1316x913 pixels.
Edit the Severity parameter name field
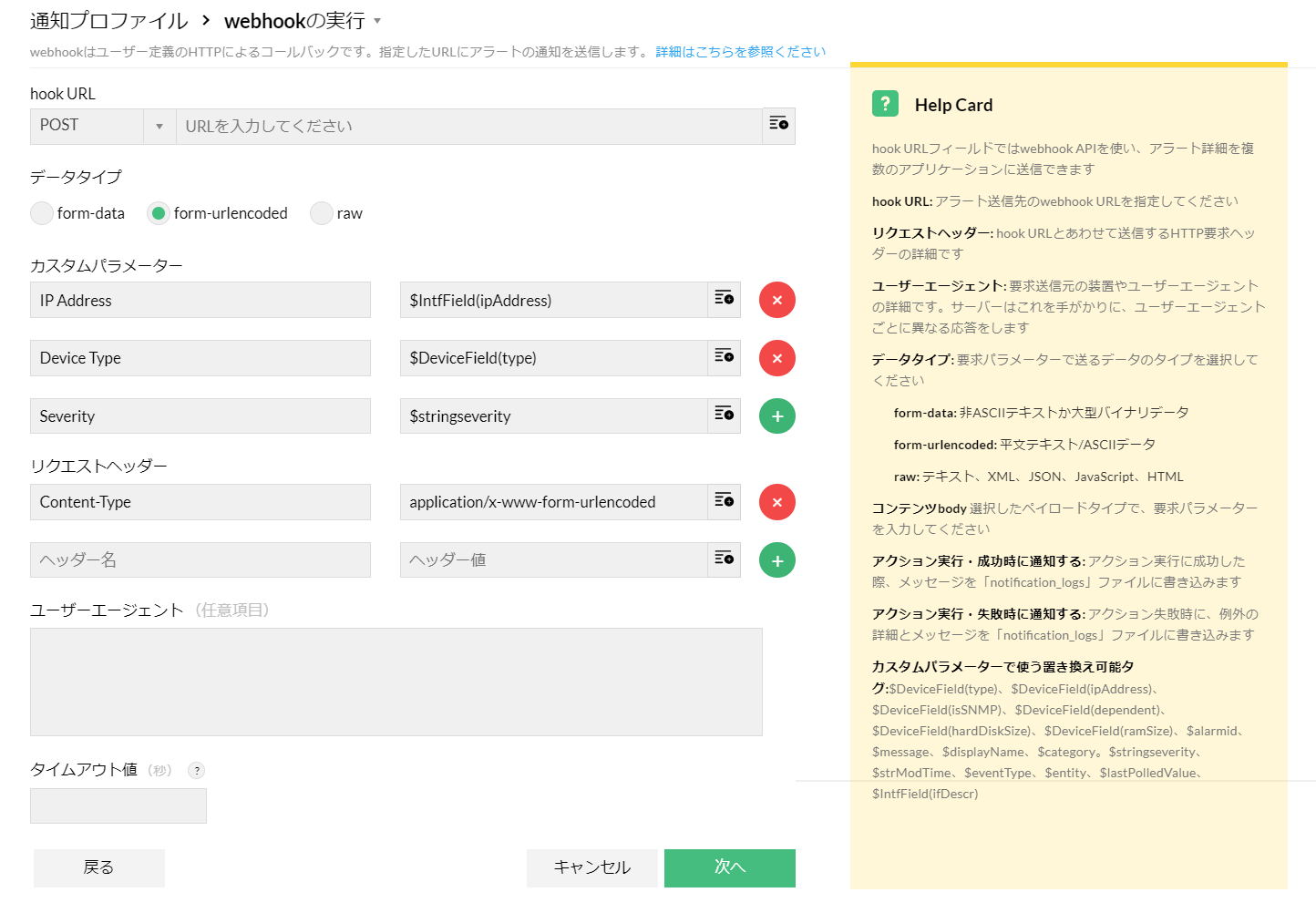pyautogui.click(x=200, y=416)
